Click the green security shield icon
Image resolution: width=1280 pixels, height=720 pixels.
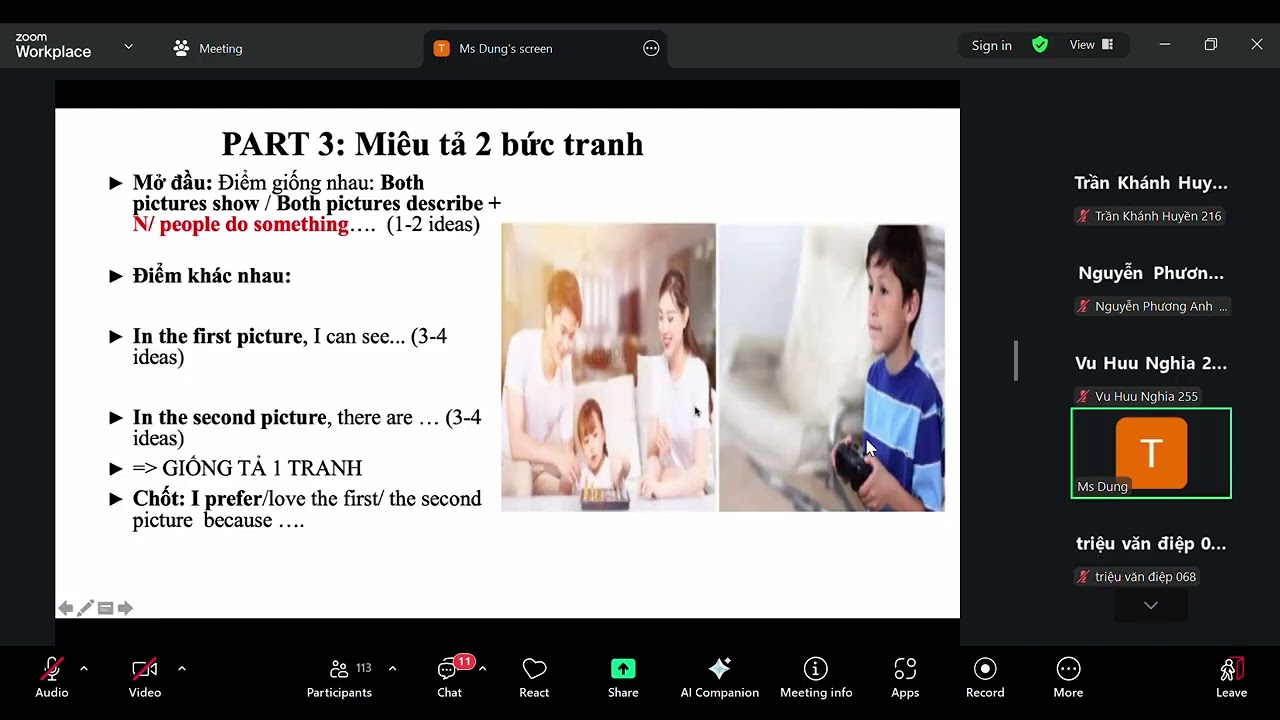tap(1040, 45)
